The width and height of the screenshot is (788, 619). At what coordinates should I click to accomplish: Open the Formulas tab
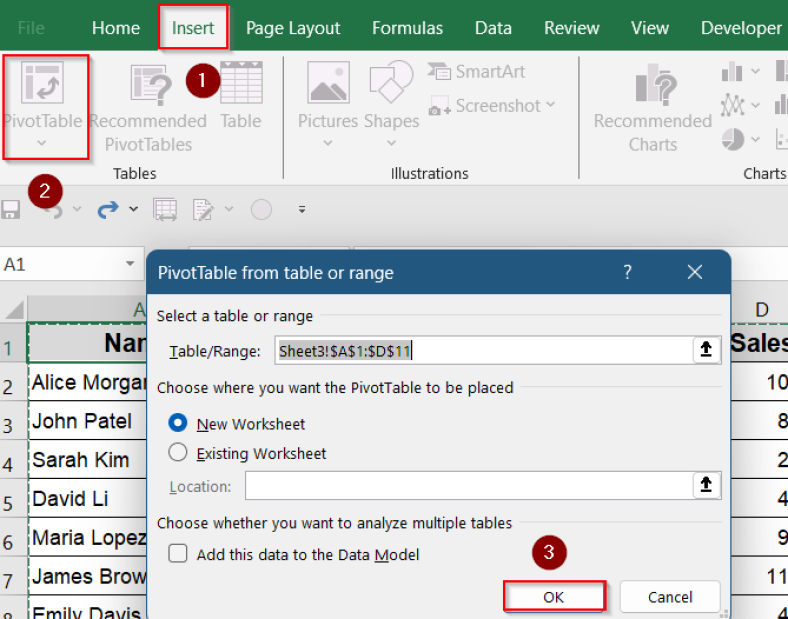407,28
